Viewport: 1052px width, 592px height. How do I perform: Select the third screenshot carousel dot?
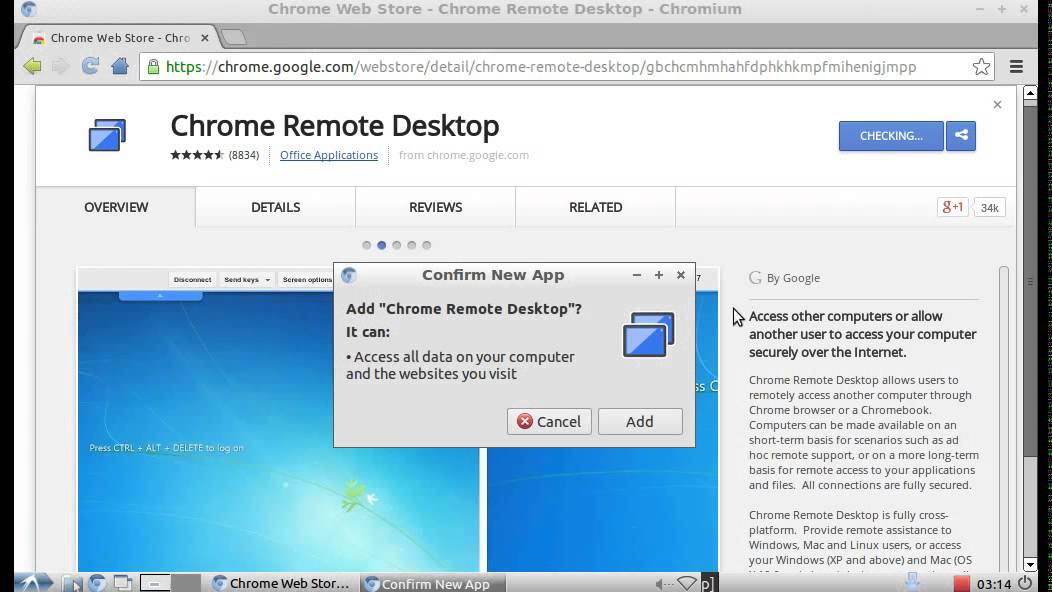[397, 245]
